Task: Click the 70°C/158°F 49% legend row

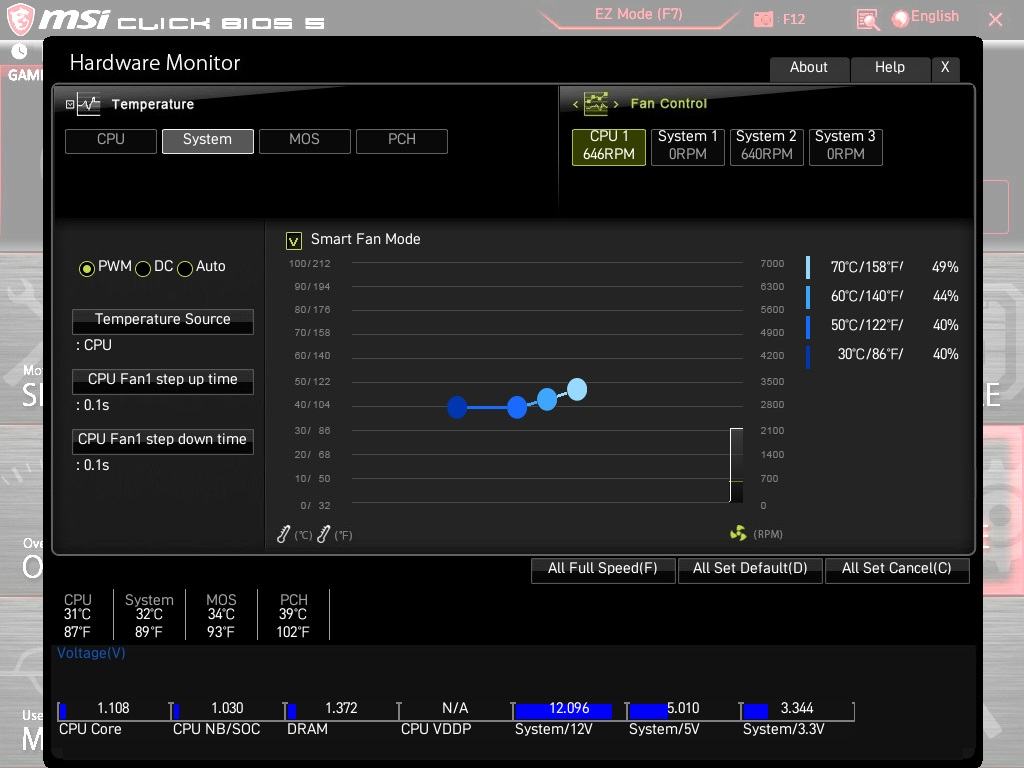Action: [882, 267]
